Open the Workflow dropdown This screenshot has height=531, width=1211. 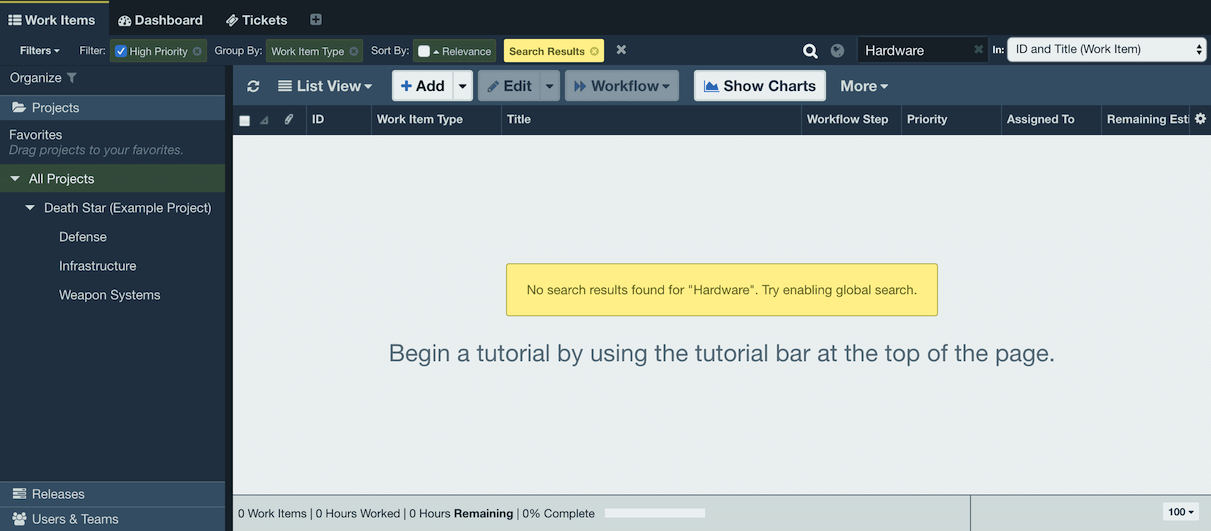pyautogui.click(x=622, y=86)
